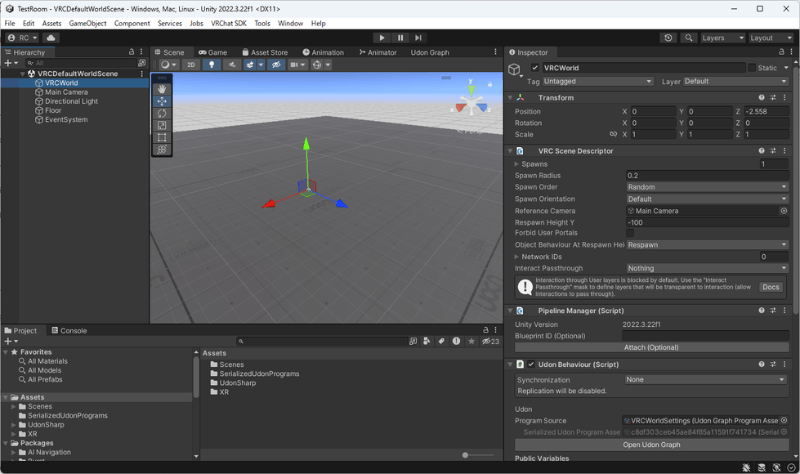Screen dimensions: 800x474
Task: Click the Step frame button
Action: coord(418,38)
